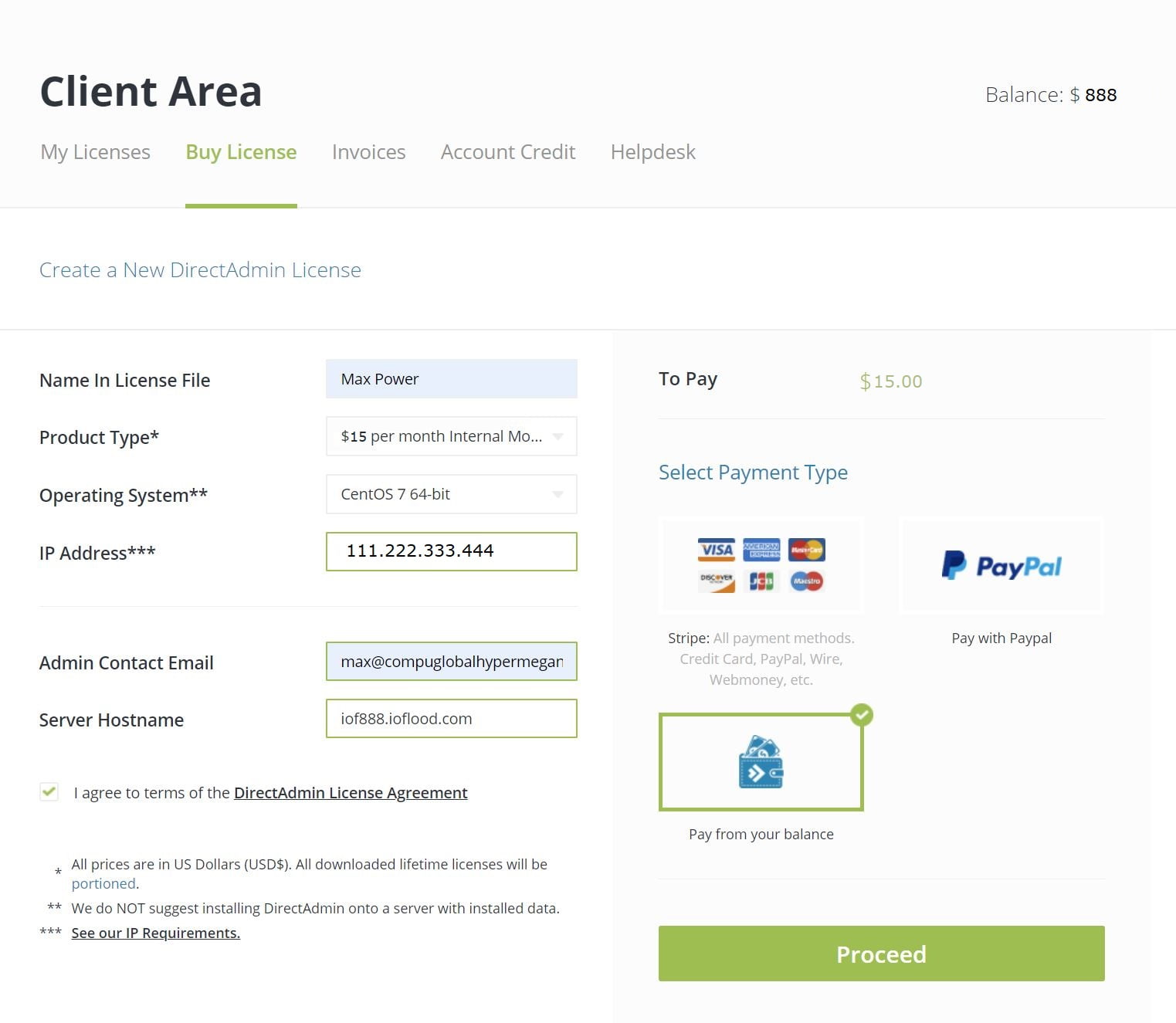Click the MasterCard card icon
The width and height of the screenshot is (1176, 1023).
(807, 550)
